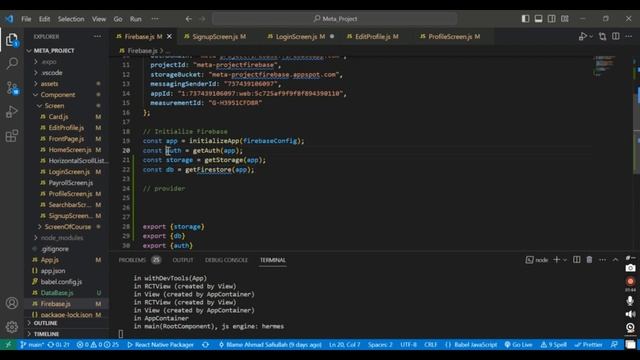Open the Go menu

118,19
